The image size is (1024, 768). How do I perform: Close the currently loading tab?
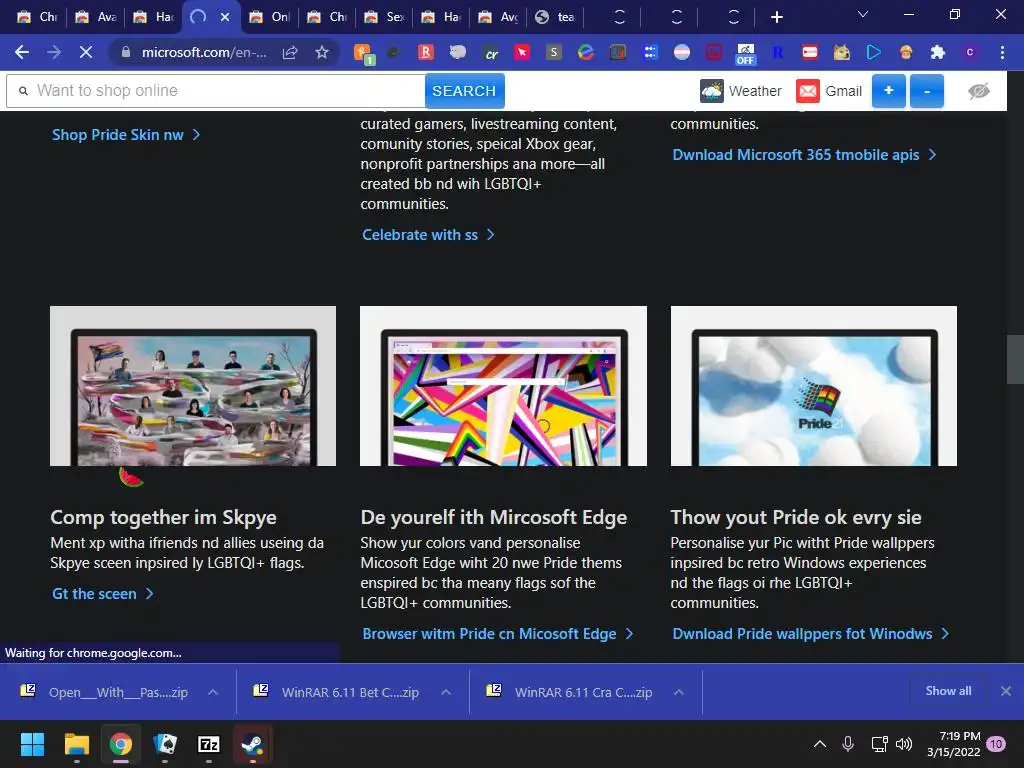(225, 17)
